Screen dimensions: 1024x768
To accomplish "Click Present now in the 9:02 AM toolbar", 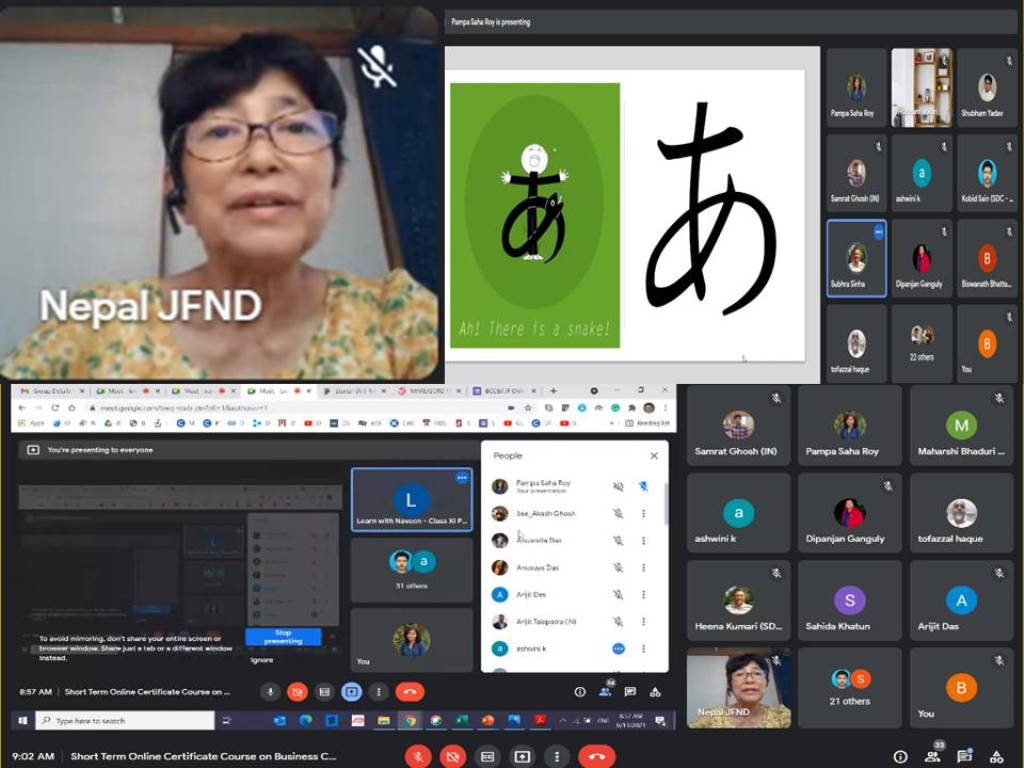I will click(x=522, y=757).
